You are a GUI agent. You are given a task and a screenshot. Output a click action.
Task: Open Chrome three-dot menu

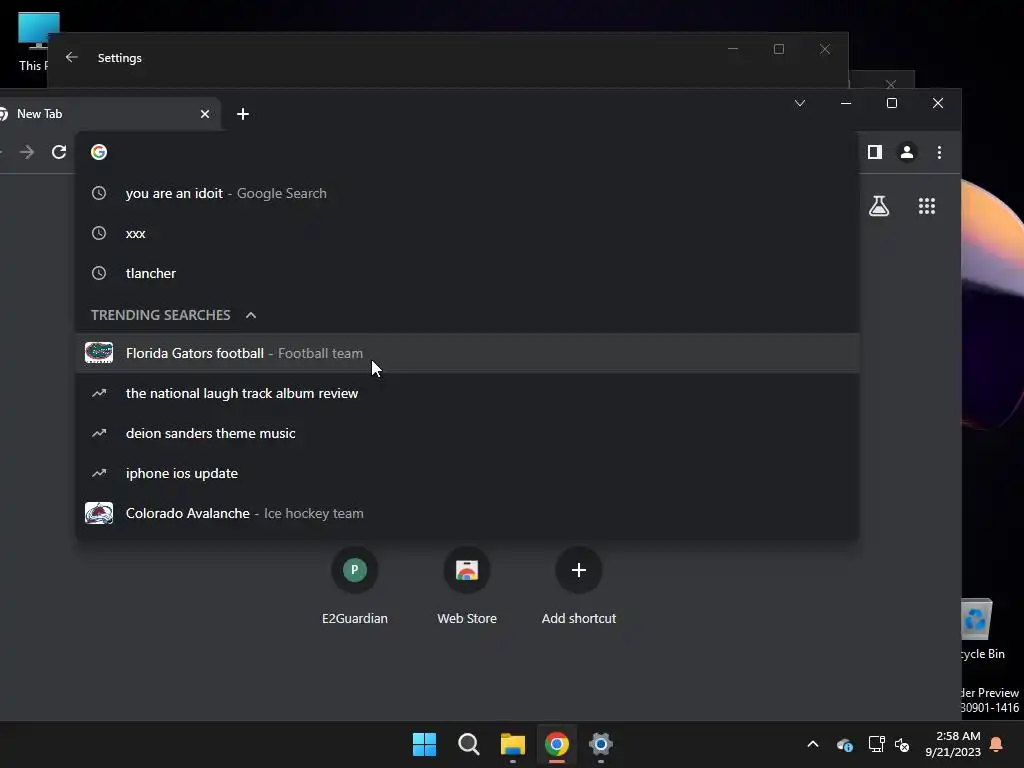coord(939,152)
